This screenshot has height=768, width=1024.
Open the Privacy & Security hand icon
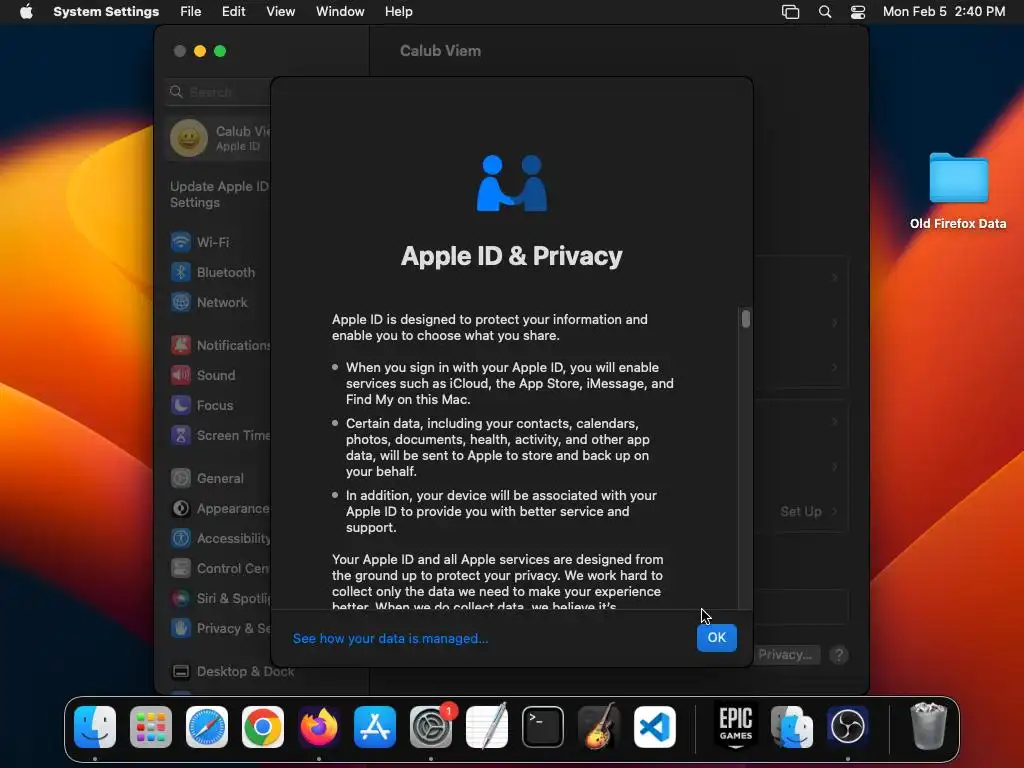181,628
